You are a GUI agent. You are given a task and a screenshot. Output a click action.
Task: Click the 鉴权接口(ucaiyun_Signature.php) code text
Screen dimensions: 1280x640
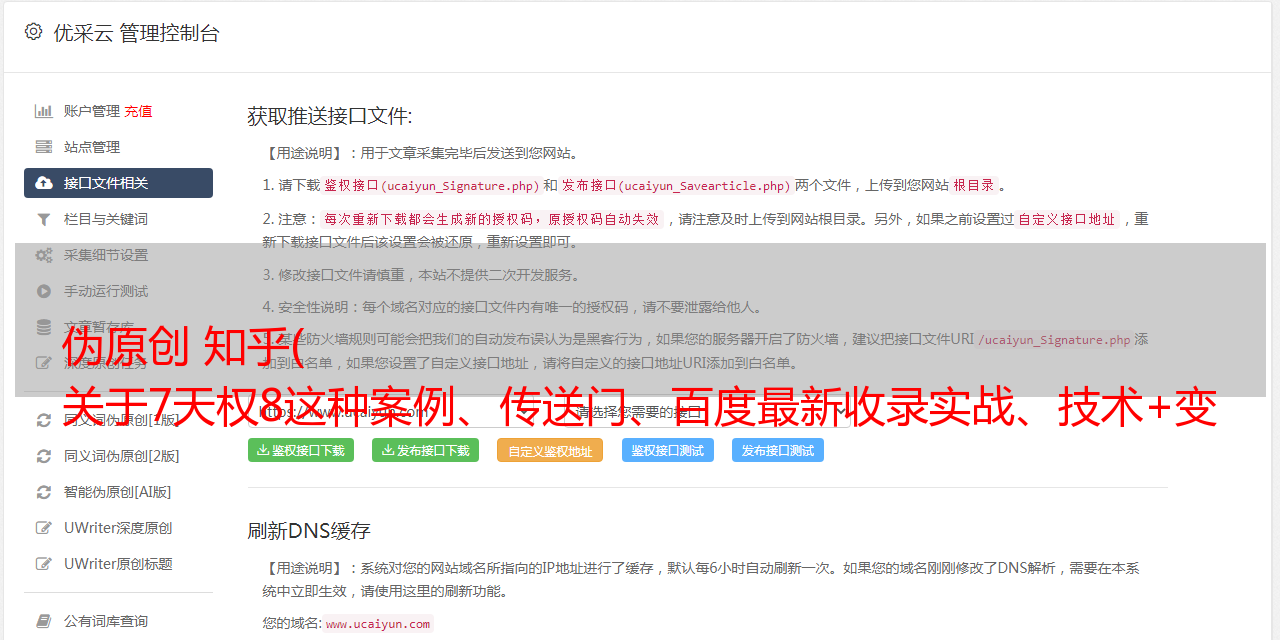(432, 185)
